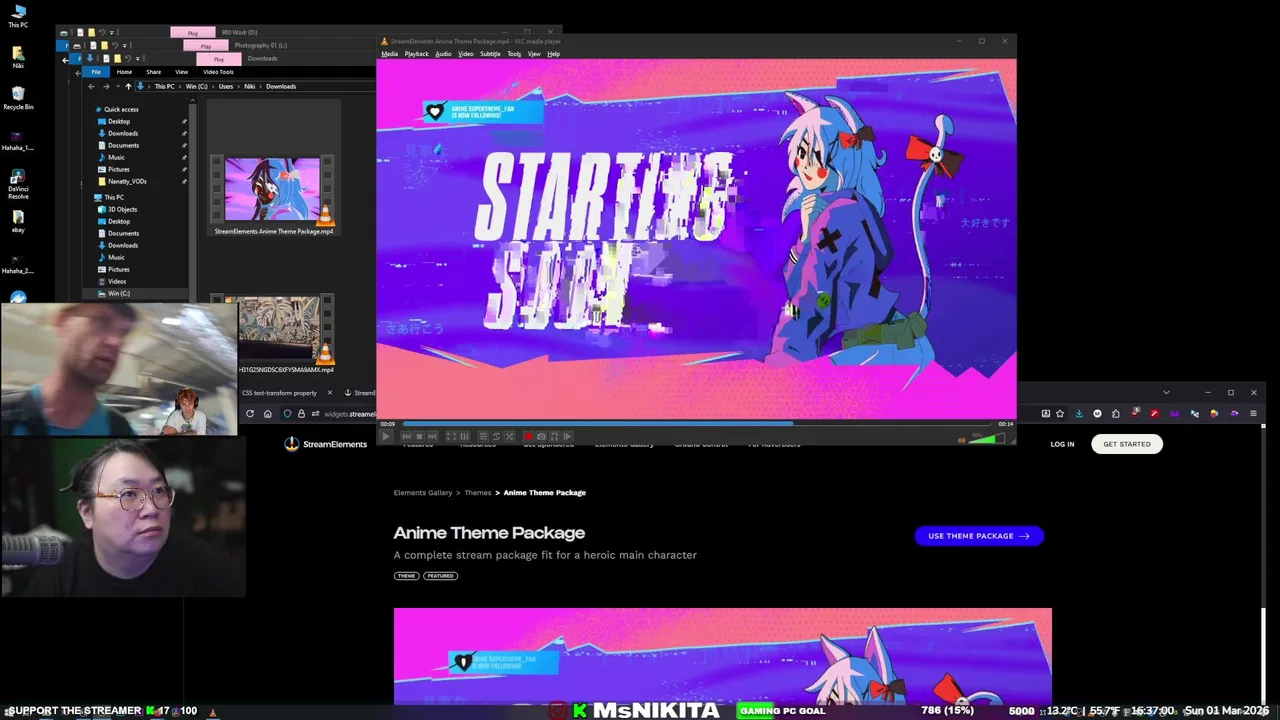The width and height of the screenshot is (1280, 720).
Task: Open VLC Subtitle menu
Action: point(490,54)
